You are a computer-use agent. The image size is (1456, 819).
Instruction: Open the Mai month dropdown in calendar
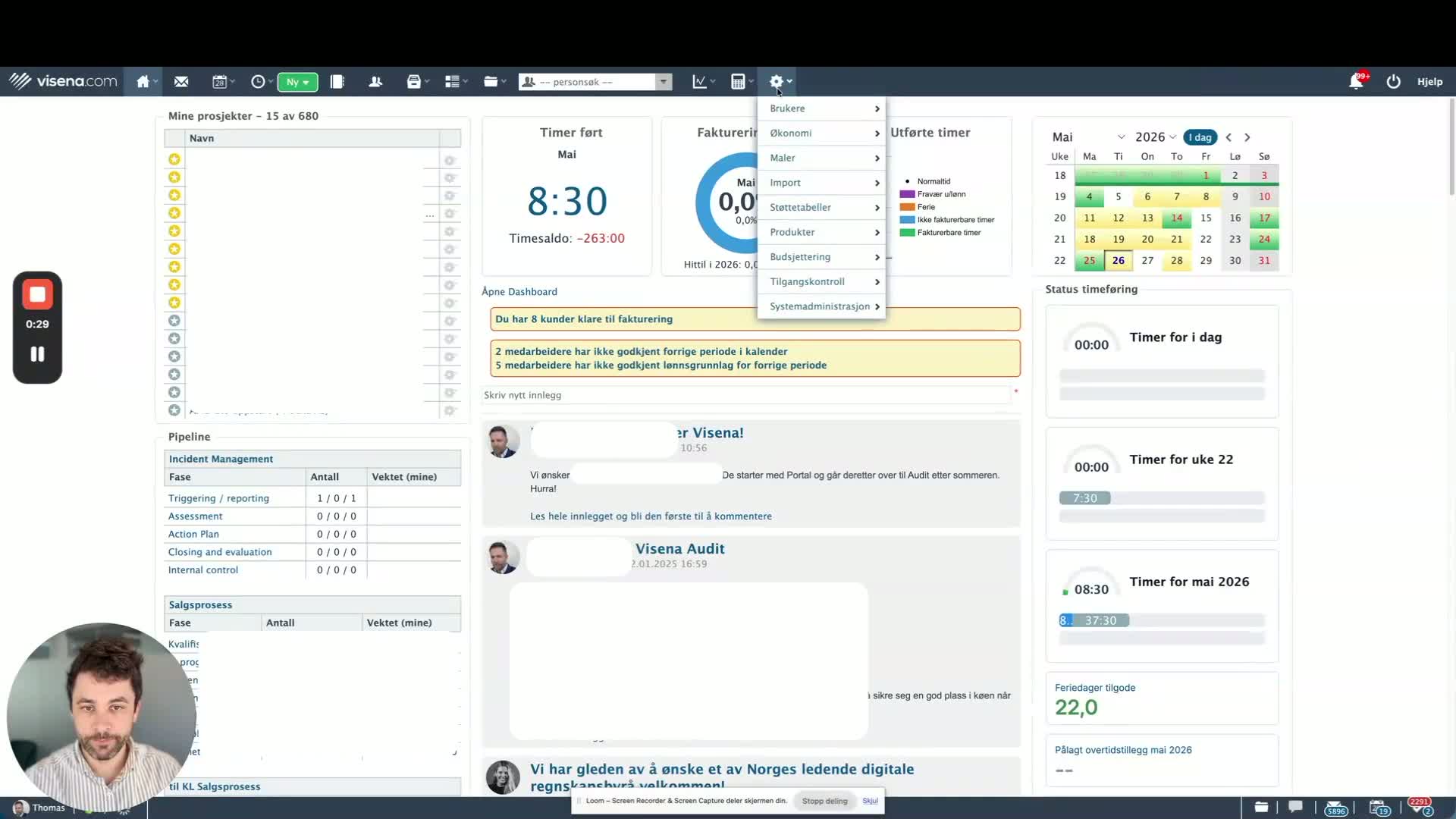point(1088,137)
